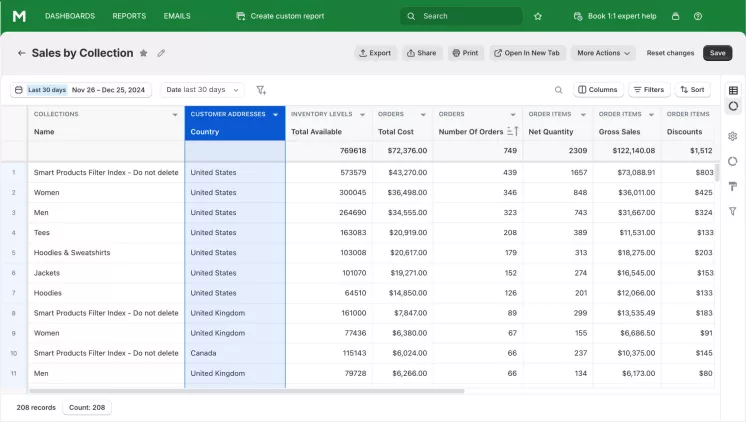Expand Orders Number Of Orders dropdown
Viewport: 746px width, 422px height.
[513, 115]
